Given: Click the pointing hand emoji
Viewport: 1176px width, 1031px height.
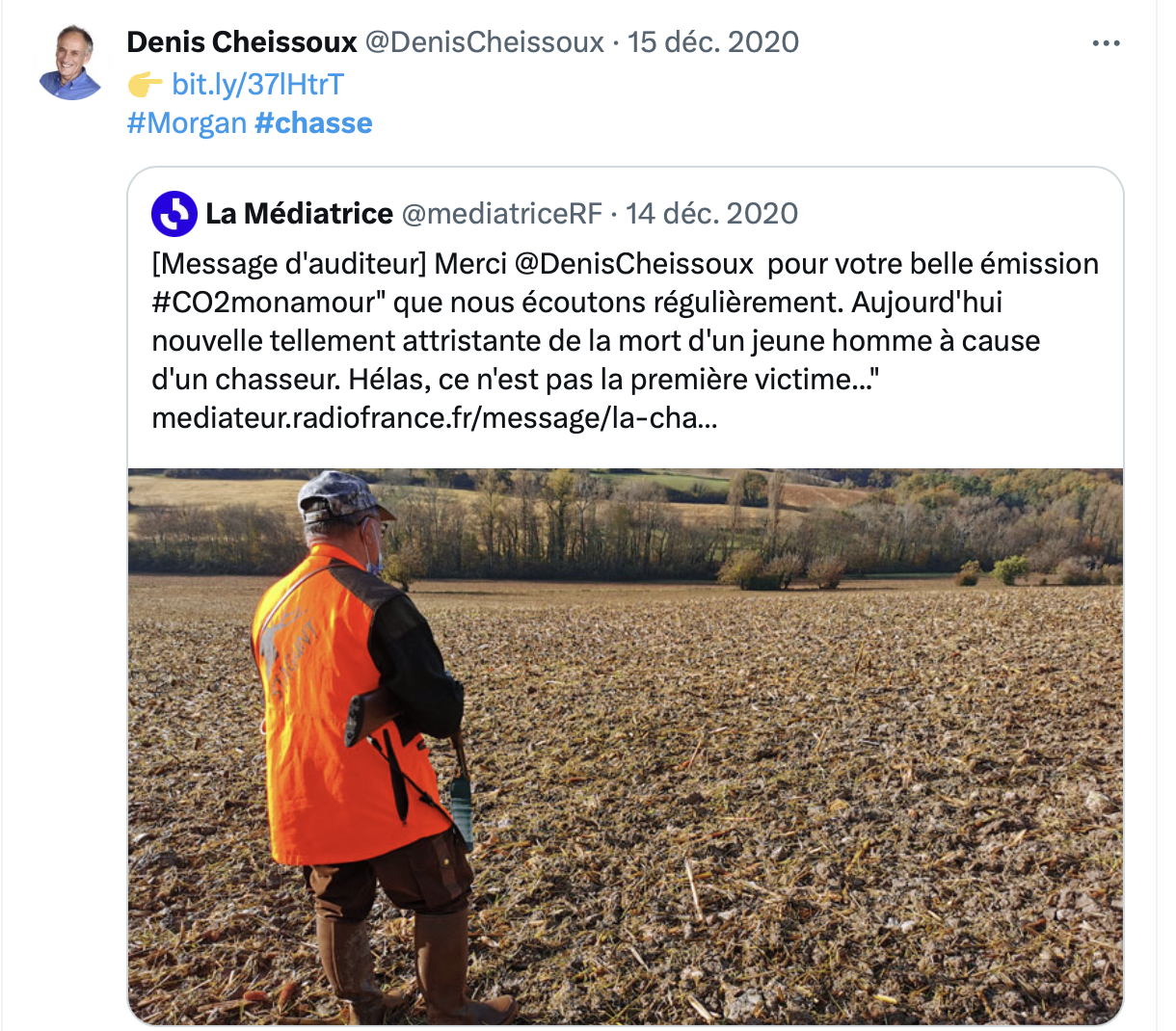Looking at the screenshot, I should 145,85.
